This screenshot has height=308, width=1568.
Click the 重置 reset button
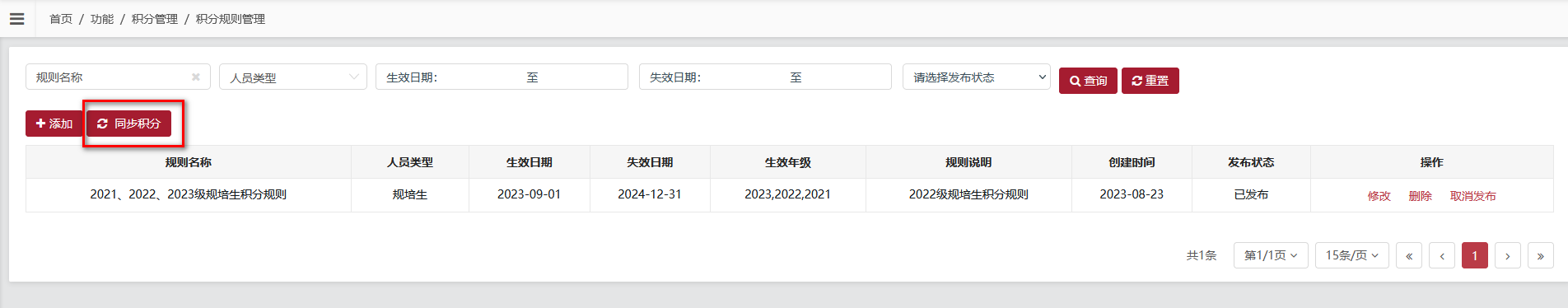tap(1150, 81)
